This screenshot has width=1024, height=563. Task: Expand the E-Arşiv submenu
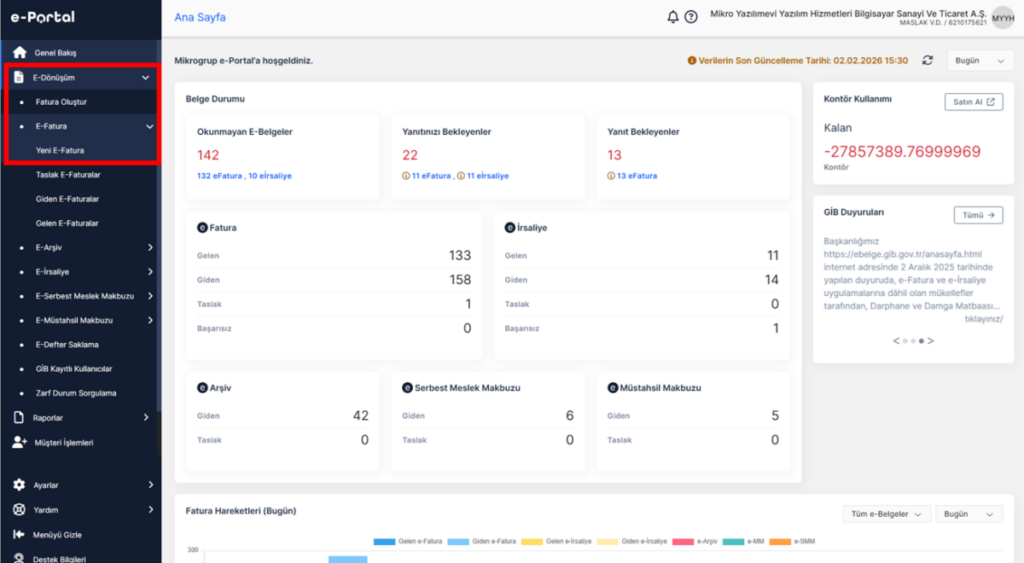[x=150, y=248]
